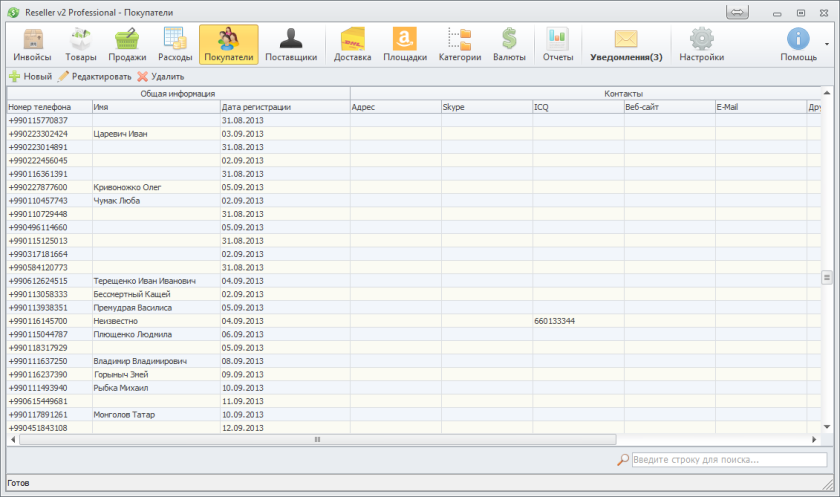The image size is (840, 497).
Task: Open the Поставщики (Suppliers) section
Action: pyautogui.click(x=291, y=45)
